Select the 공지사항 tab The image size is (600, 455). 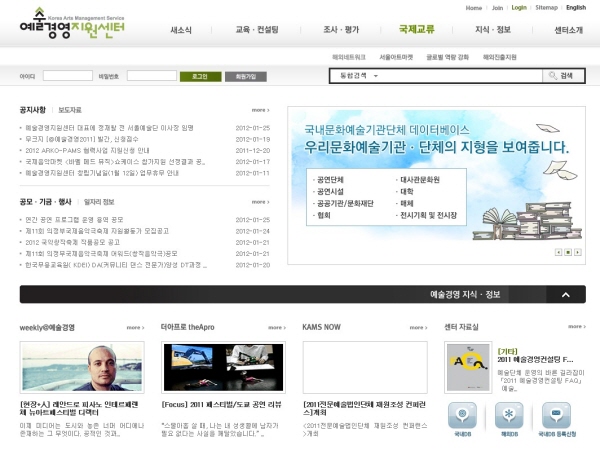33,110
